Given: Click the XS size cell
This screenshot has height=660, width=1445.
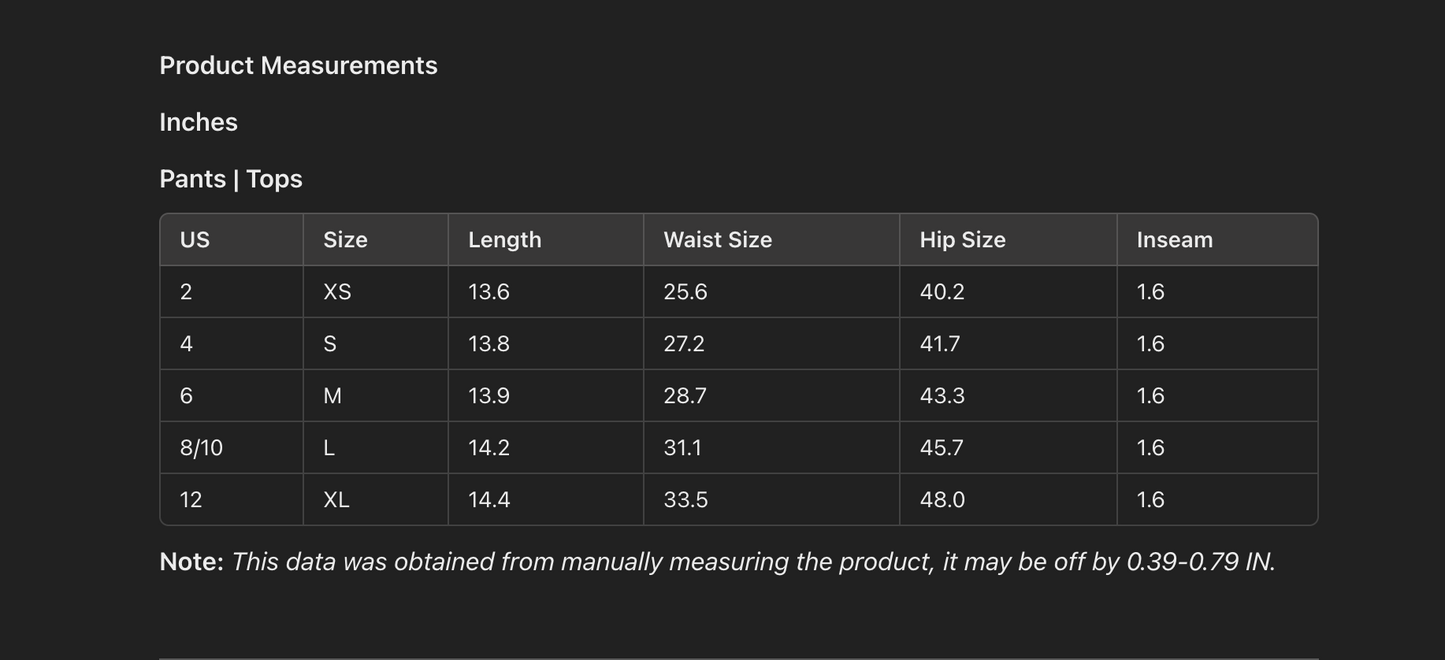Looking at the screenshot, I should click(x=337, y=292).
